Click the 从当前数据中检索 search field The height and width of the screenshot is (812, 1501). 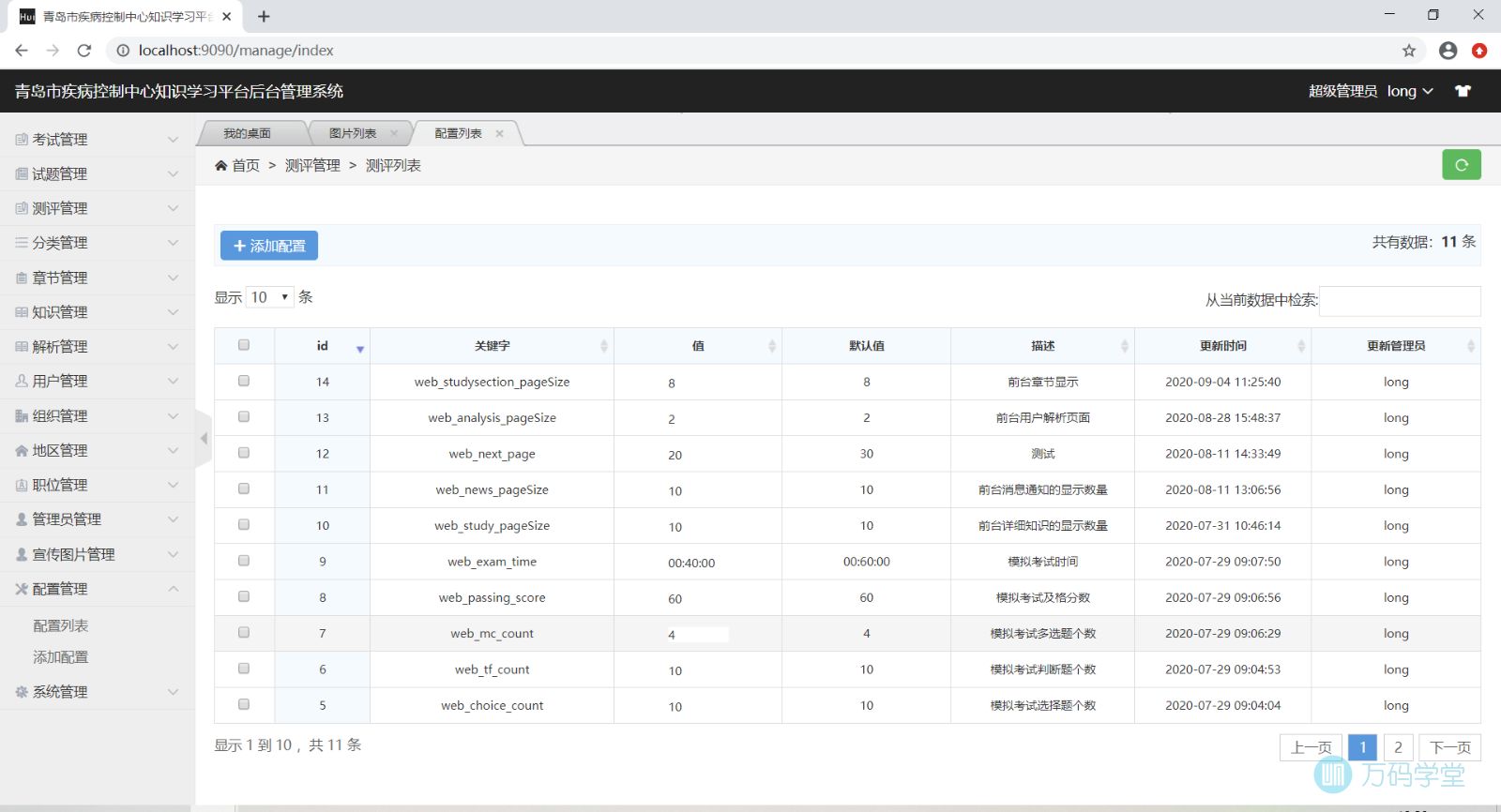pos(1400,301)
